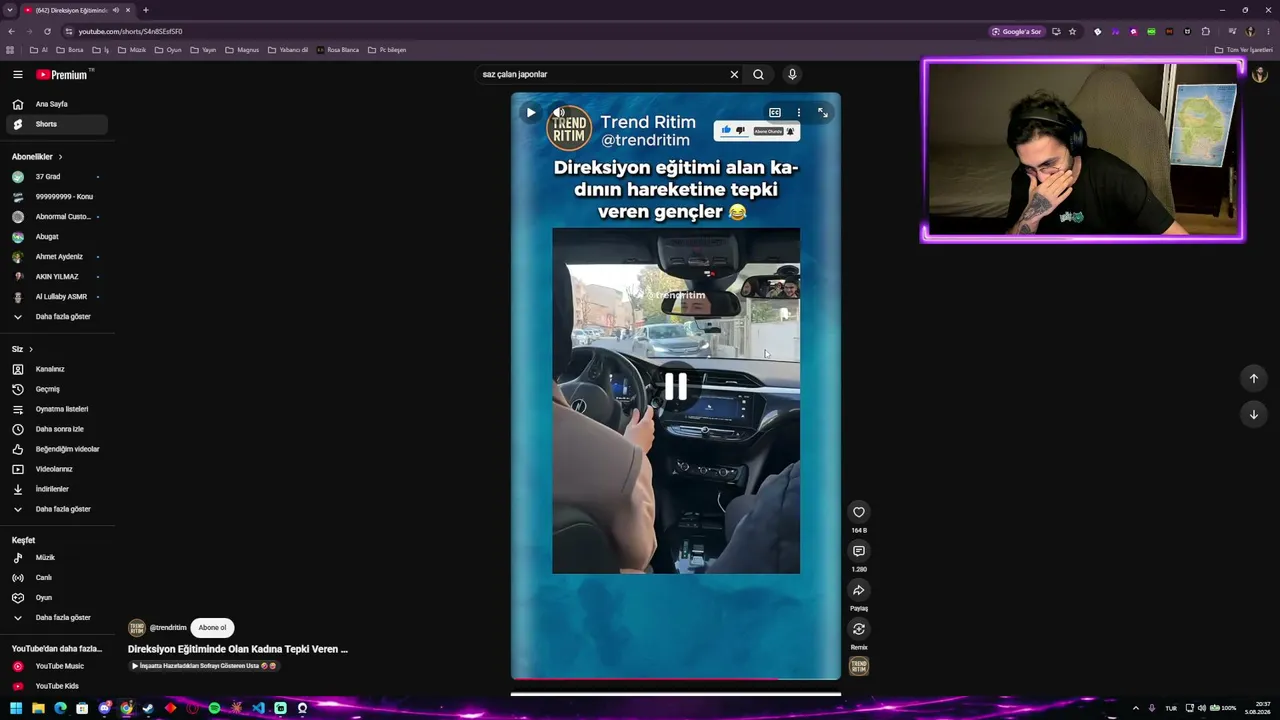Open YouTube Kids link
The height and width of the screenshot is (720, 1280).
57,686
